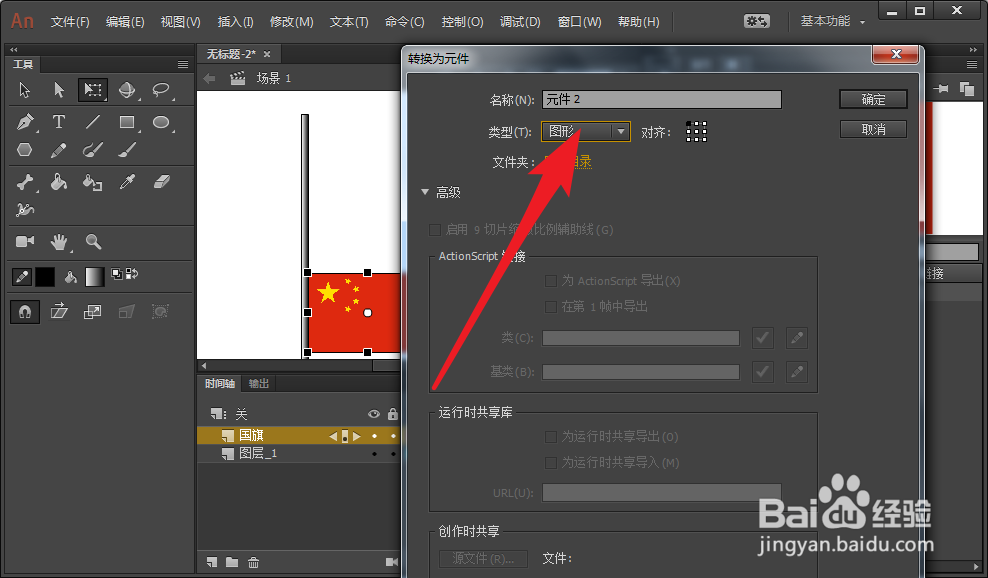Check Export in frame 1 option
988x578 pixels.
tap(551, 306)
